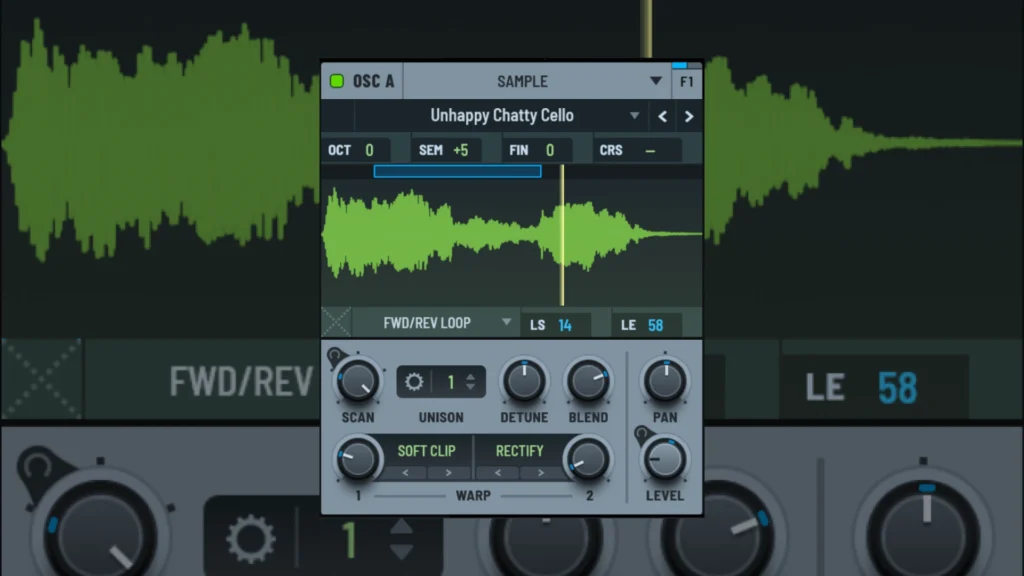The width and height of the screenshot is (1024, 576).
Task: Click the unison voice count stepper arrows
Action: (470, 382)
